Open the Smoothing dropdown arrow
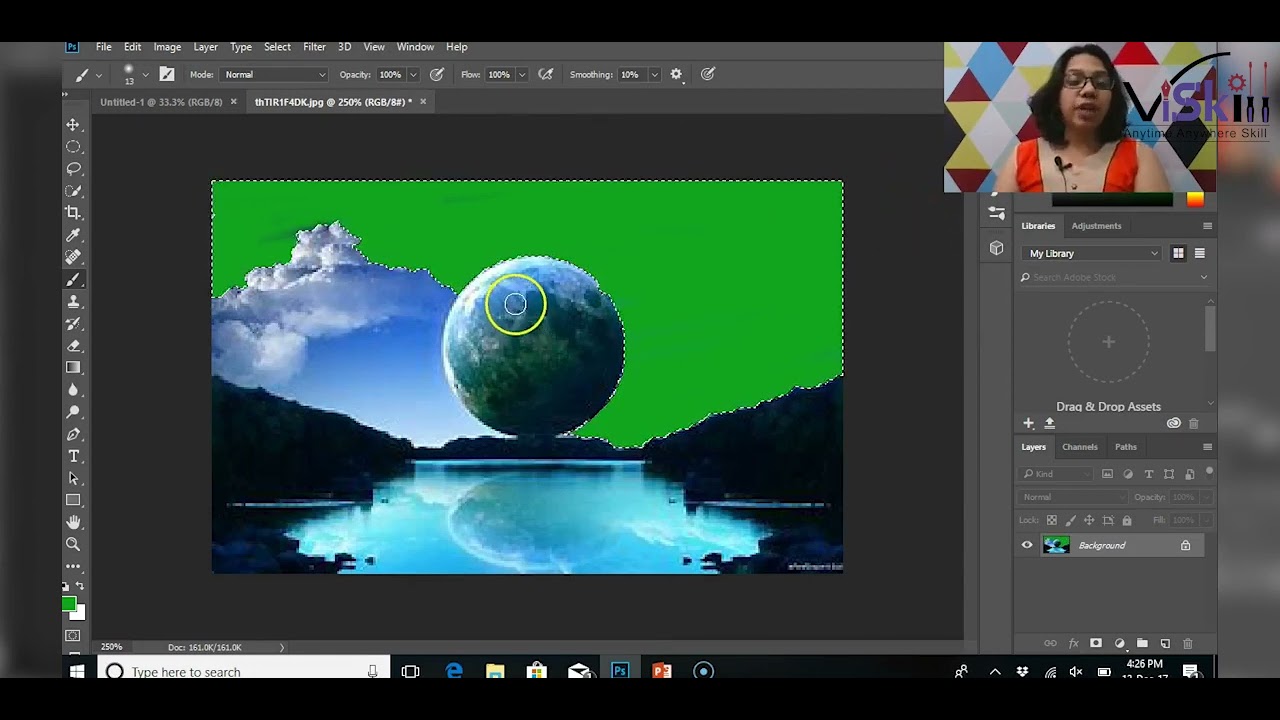The height and width of the screenshot is (720, 1280). 655,74
